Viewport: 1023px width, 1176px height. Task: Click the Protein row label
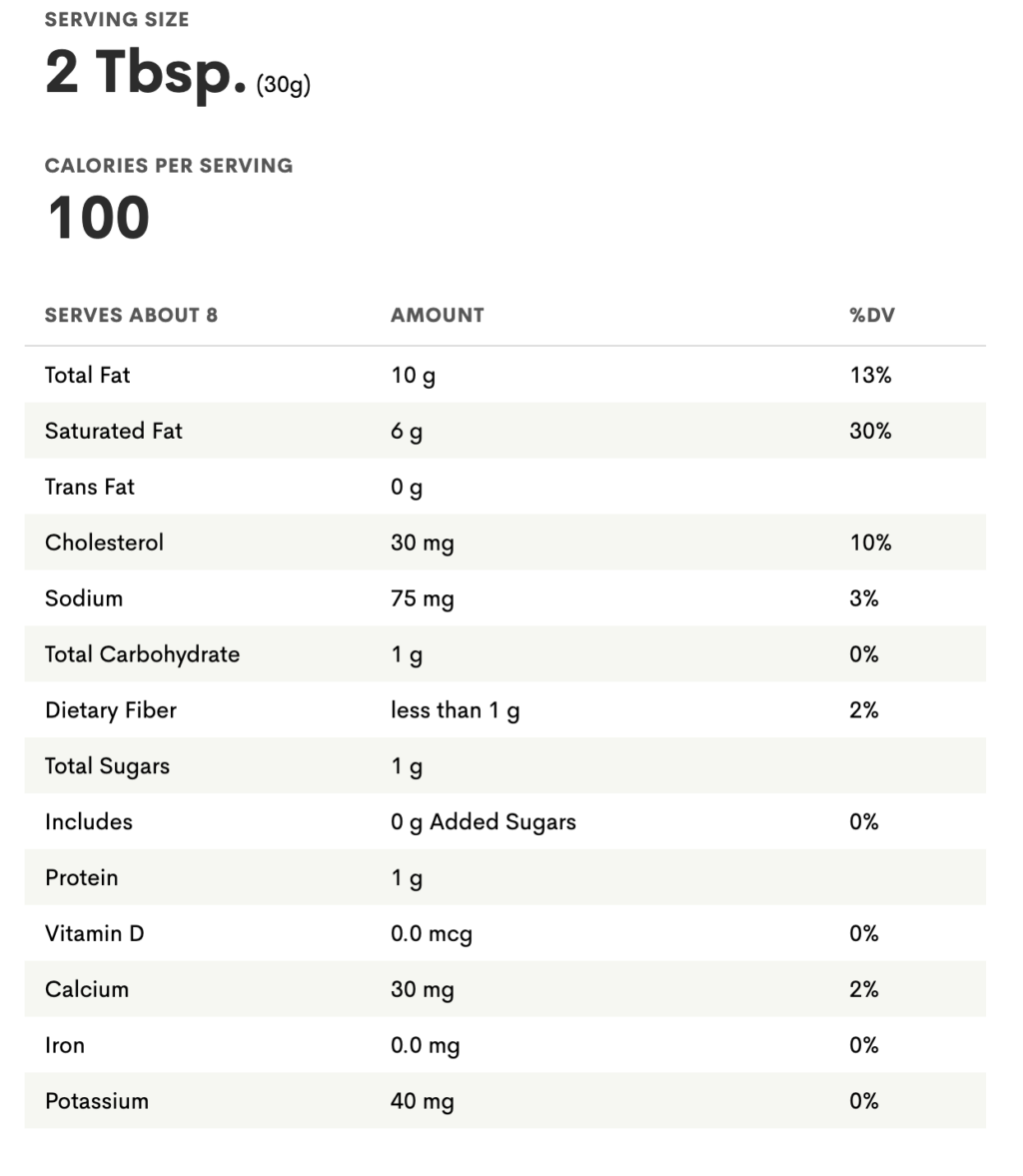coord(82,878)
